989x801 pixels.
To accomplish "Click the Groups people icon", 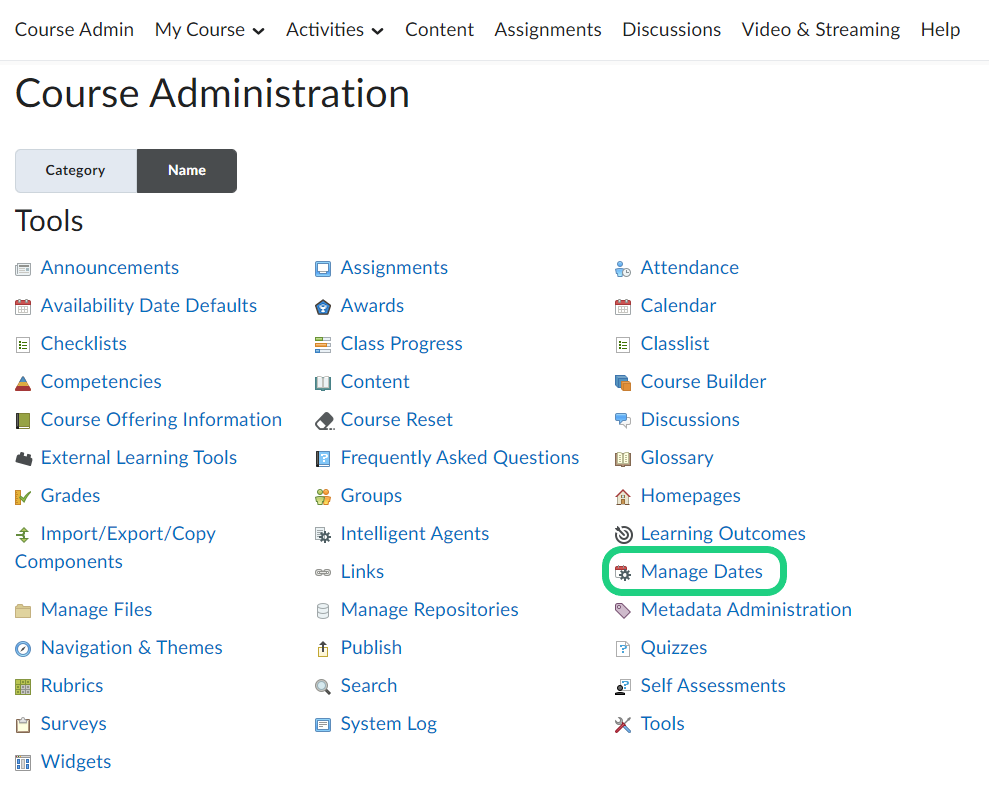I will (x=323, y=497).
